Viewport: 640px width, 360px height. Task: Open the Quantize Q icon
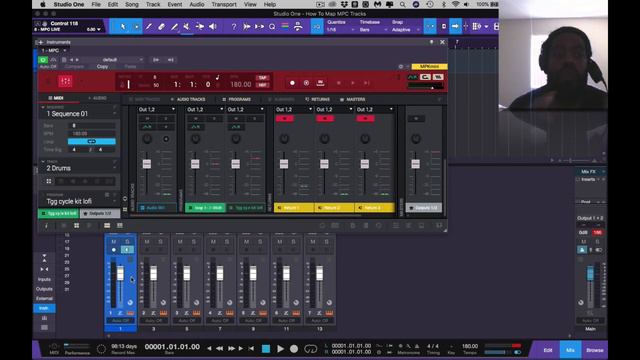272,27
